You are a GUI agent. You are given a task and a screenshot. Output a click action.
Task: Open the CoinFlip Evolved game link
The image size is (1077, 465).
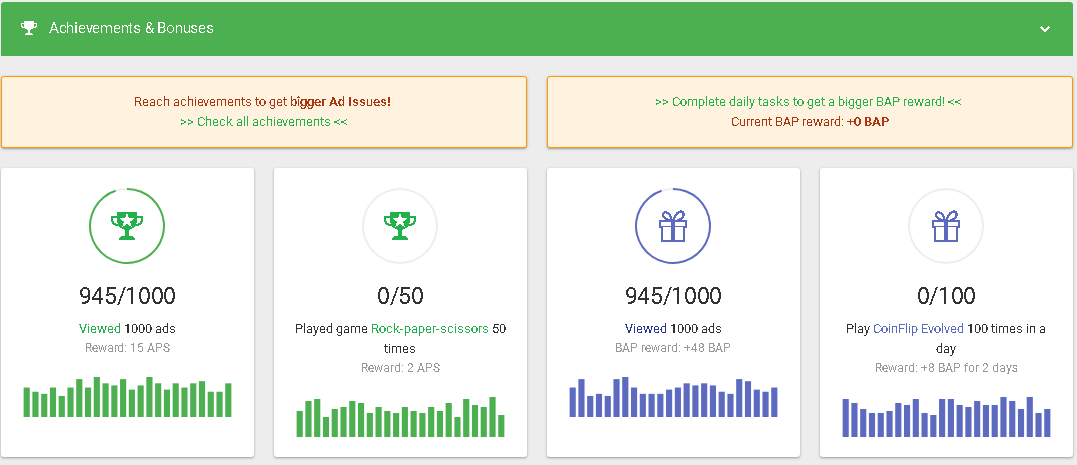coord(918,328)
